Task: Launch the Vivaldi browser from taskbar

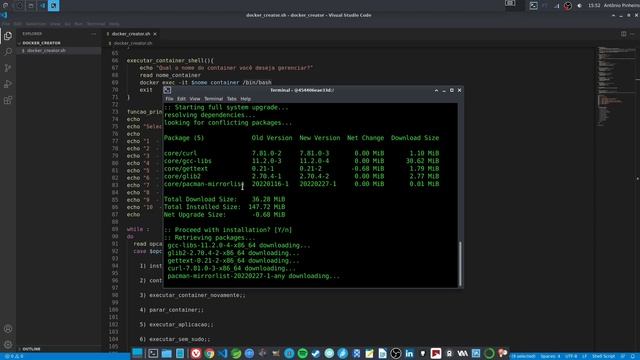Action: tap(196, 353)
